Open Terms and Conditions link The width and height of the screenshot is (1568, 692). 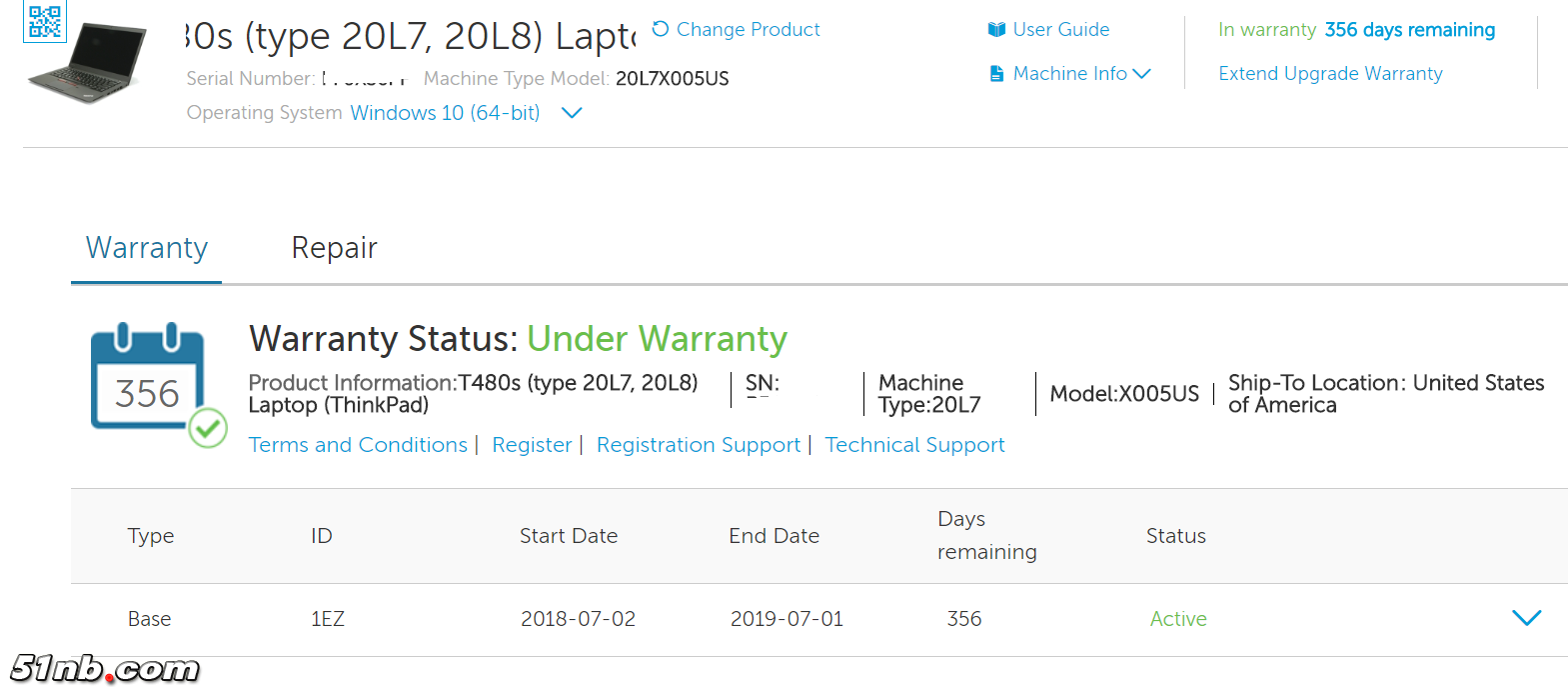pyautogui.click(x=358, y=445)
